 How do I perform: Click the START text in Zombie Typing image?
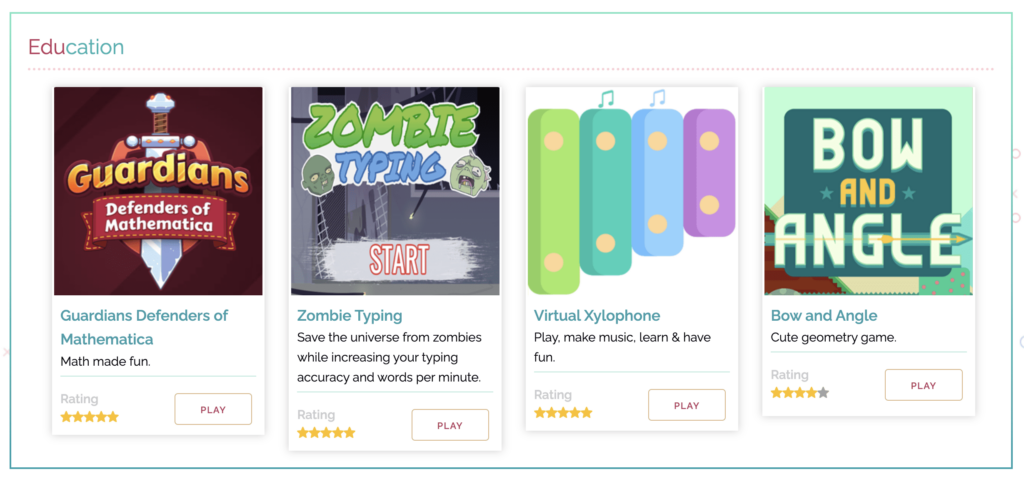coord(399,259)
